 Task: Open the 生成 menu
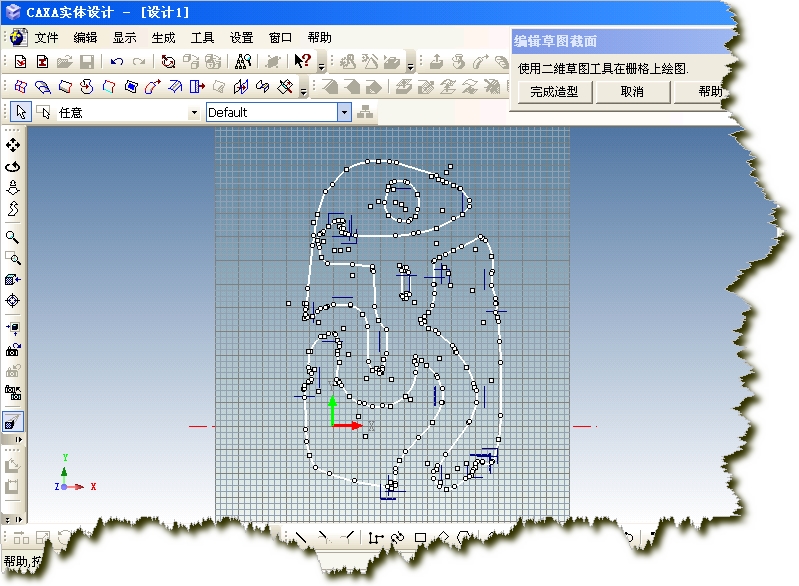click(163, 38)
